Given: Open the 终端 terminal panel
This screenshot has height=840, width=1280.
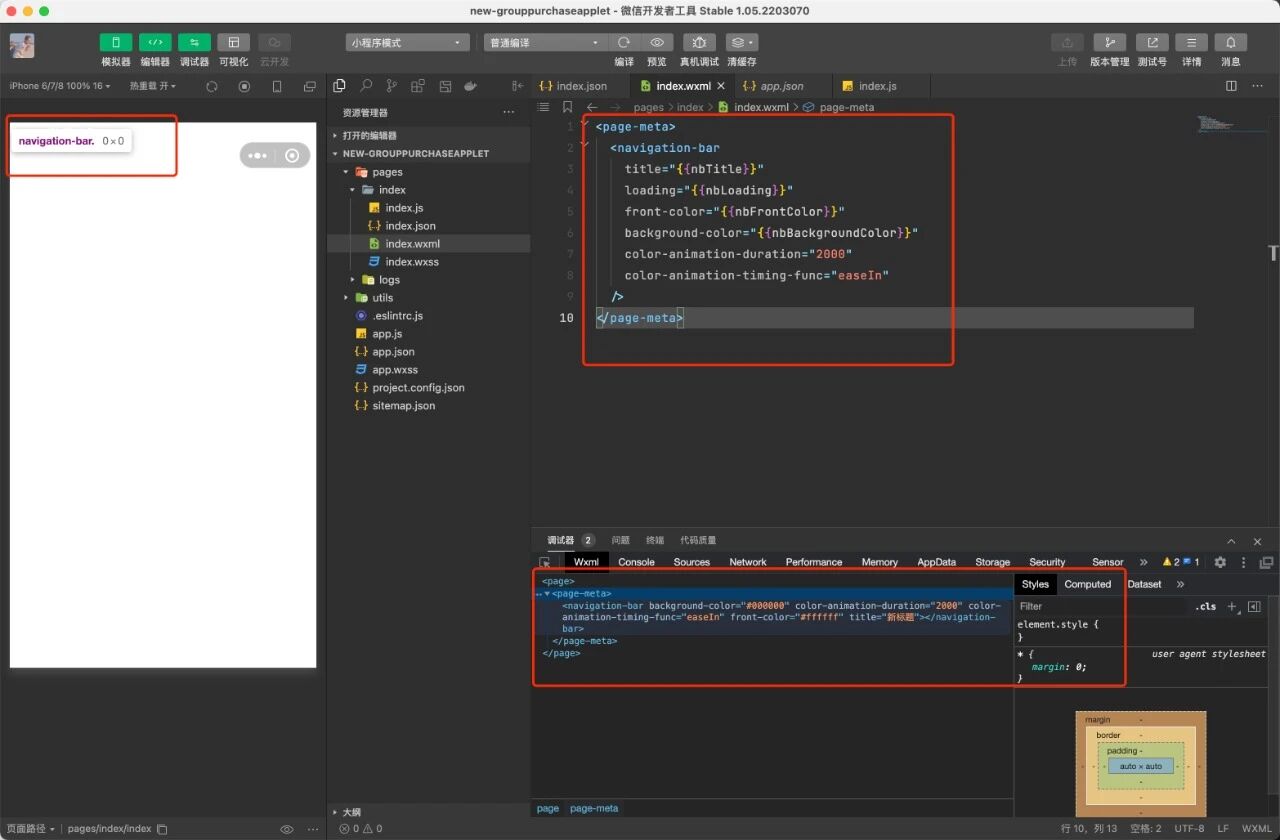Looking at the screenshot, I should point(655,540).
